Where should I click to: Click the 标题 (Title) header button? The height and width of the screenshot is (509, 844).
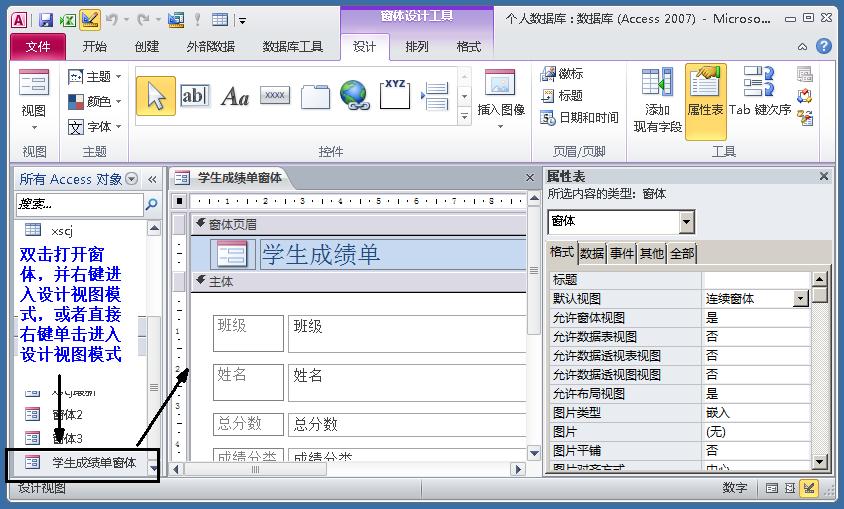[562, 96]
